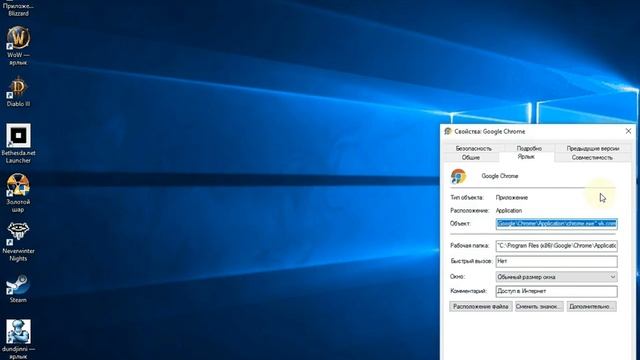Open the Окно window size dropdown
The height and width of the screenshot is (360, 640).
pos(556,277)
